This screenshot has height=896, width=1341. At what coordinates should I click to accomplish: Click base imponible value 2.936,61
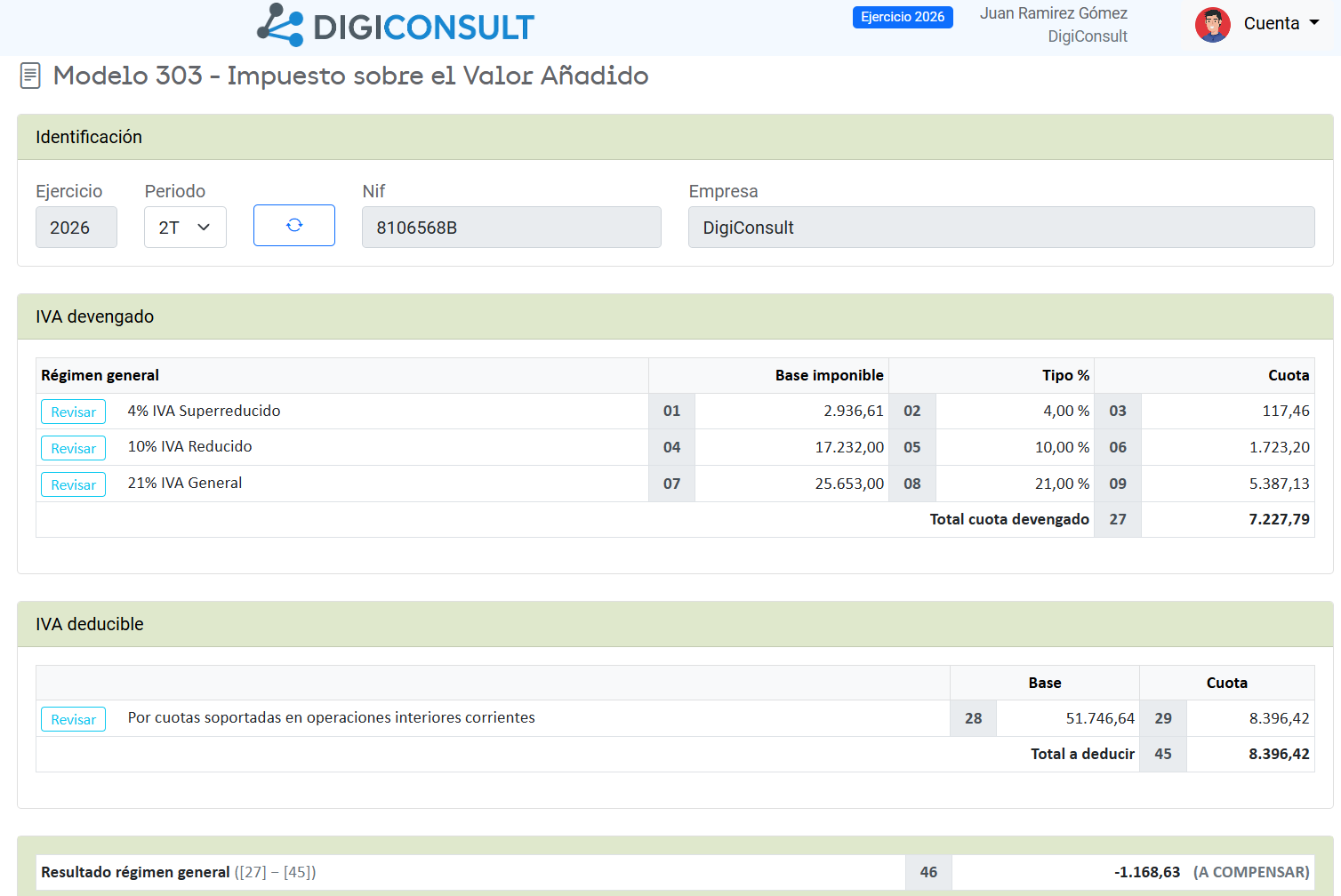[854, 411]
